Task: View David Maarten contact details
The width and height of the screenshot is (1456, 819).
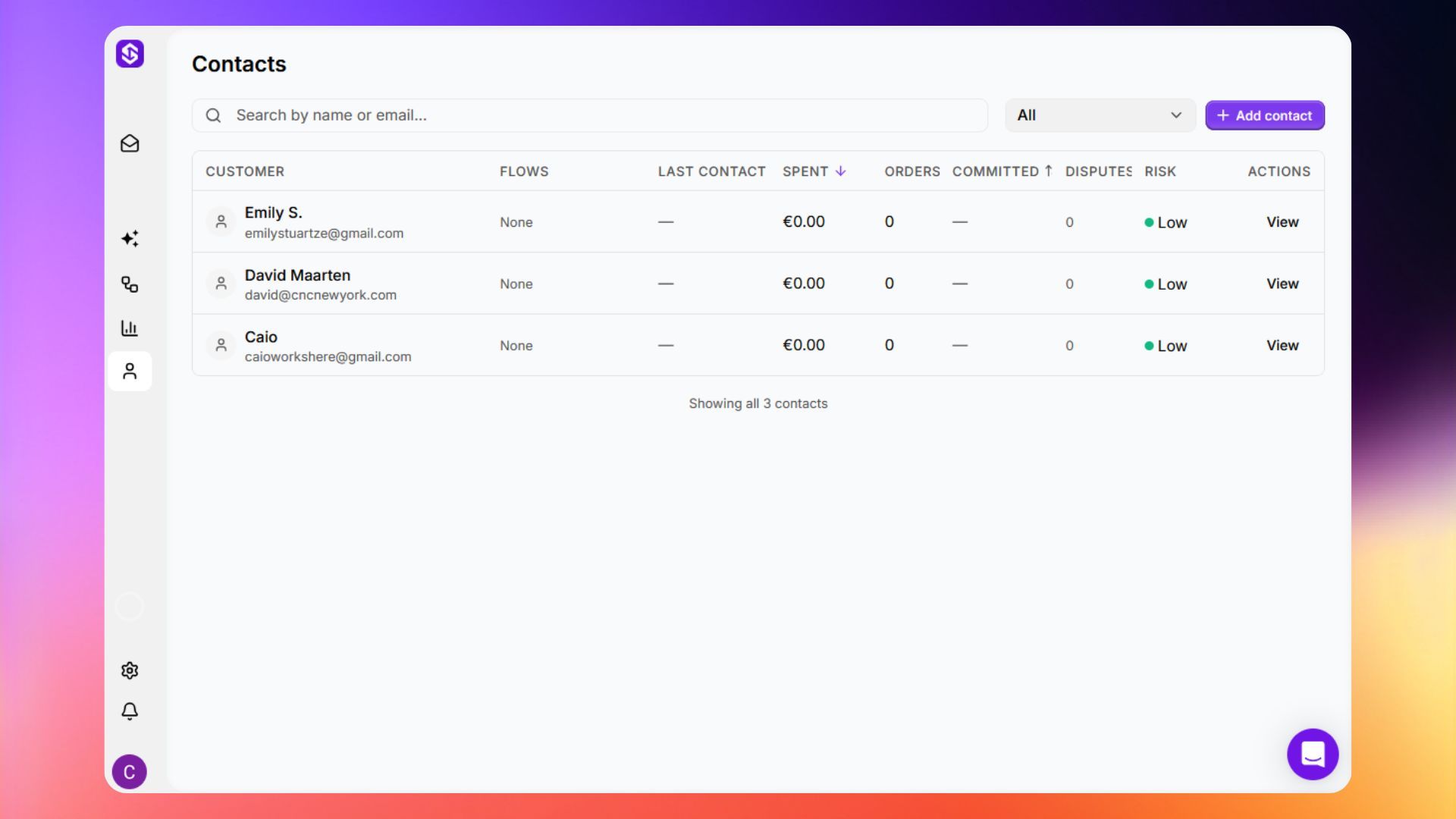Action: [x=1282, y=284]
